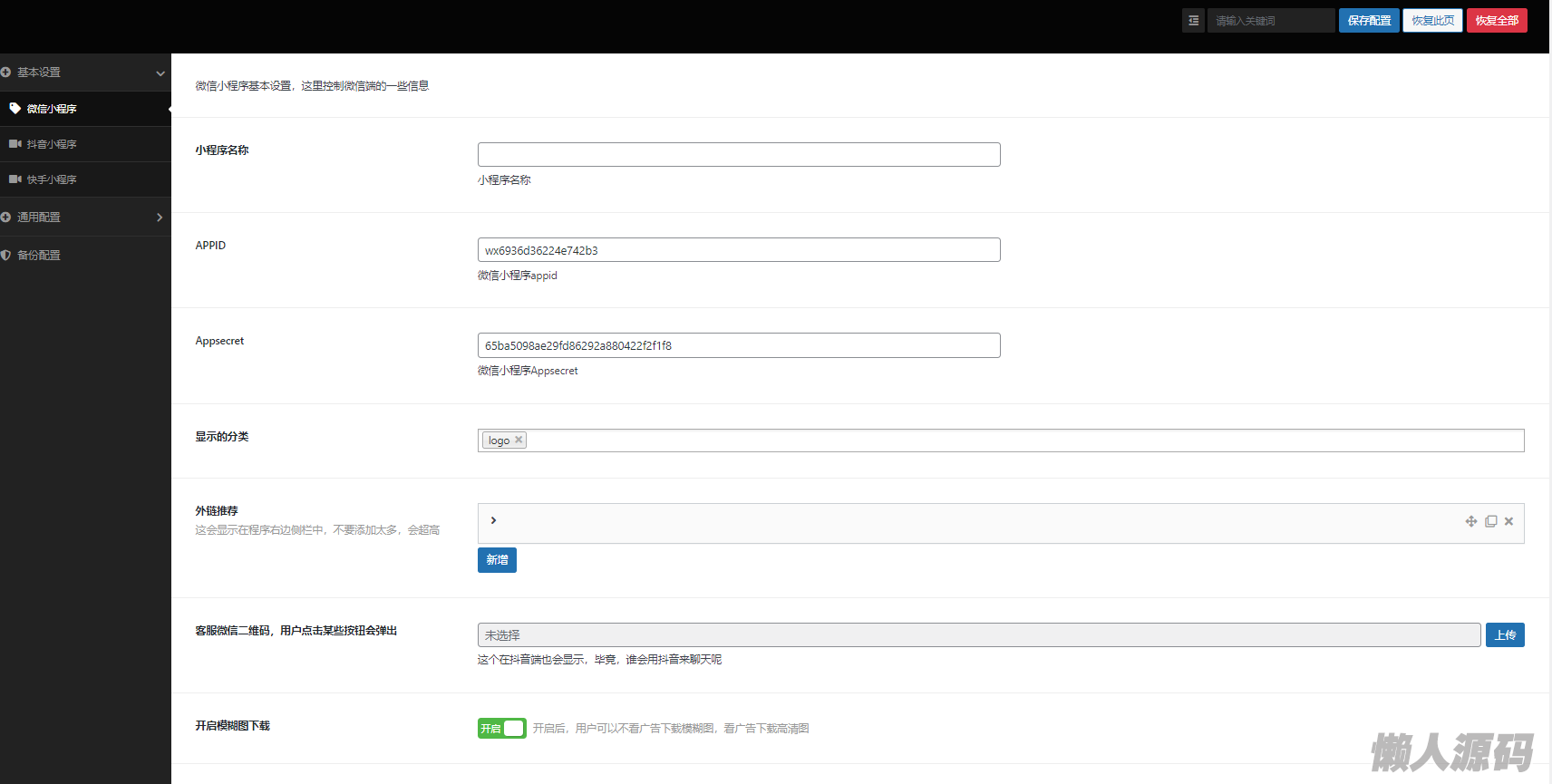Click the move handle icon of 外链推荐 item
1552x784 pixels.
[x=1471, y=521]
